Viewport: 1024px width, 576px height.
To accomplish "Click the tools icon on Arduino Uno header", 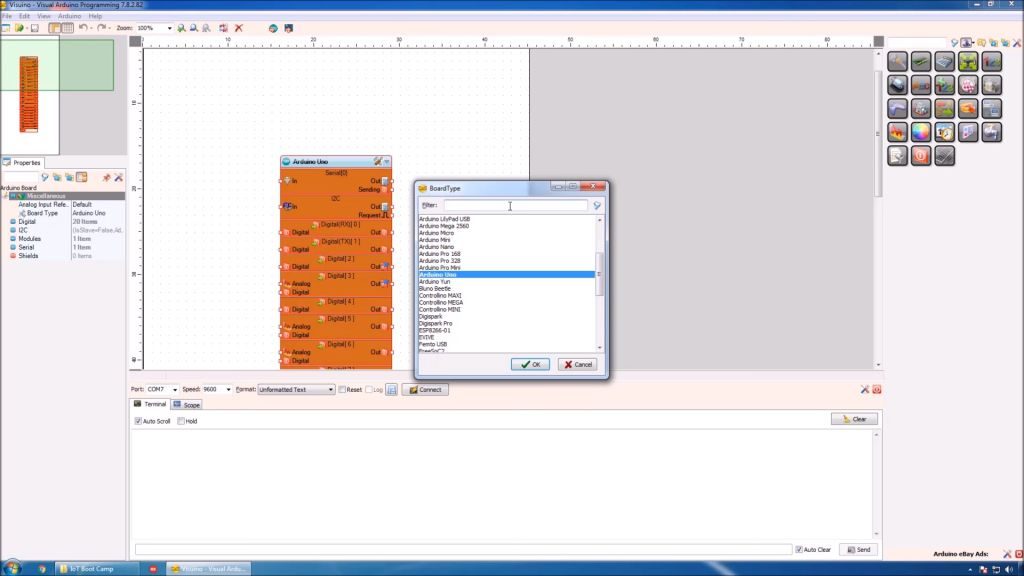I will point(378,161).
